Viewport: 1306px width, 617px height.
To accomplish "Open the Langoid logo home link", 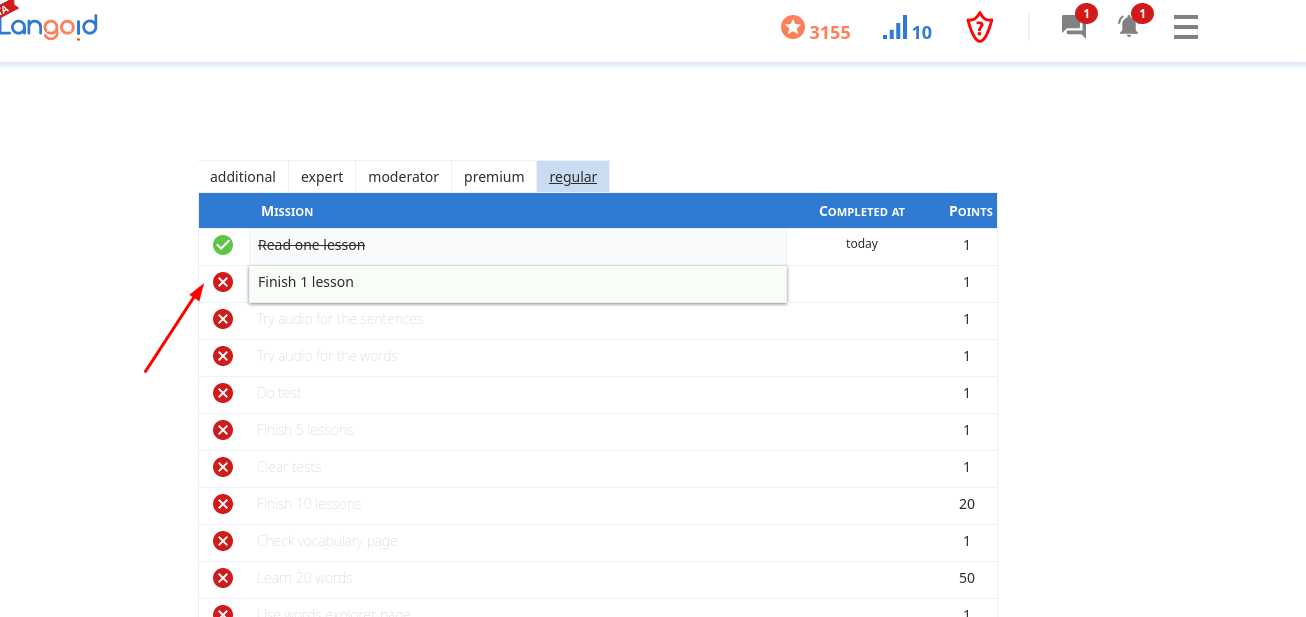I will point(48,25).
